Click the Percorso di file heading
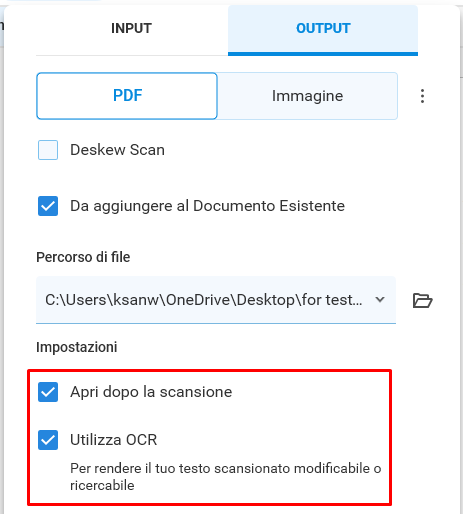 (x=83, y=257)
